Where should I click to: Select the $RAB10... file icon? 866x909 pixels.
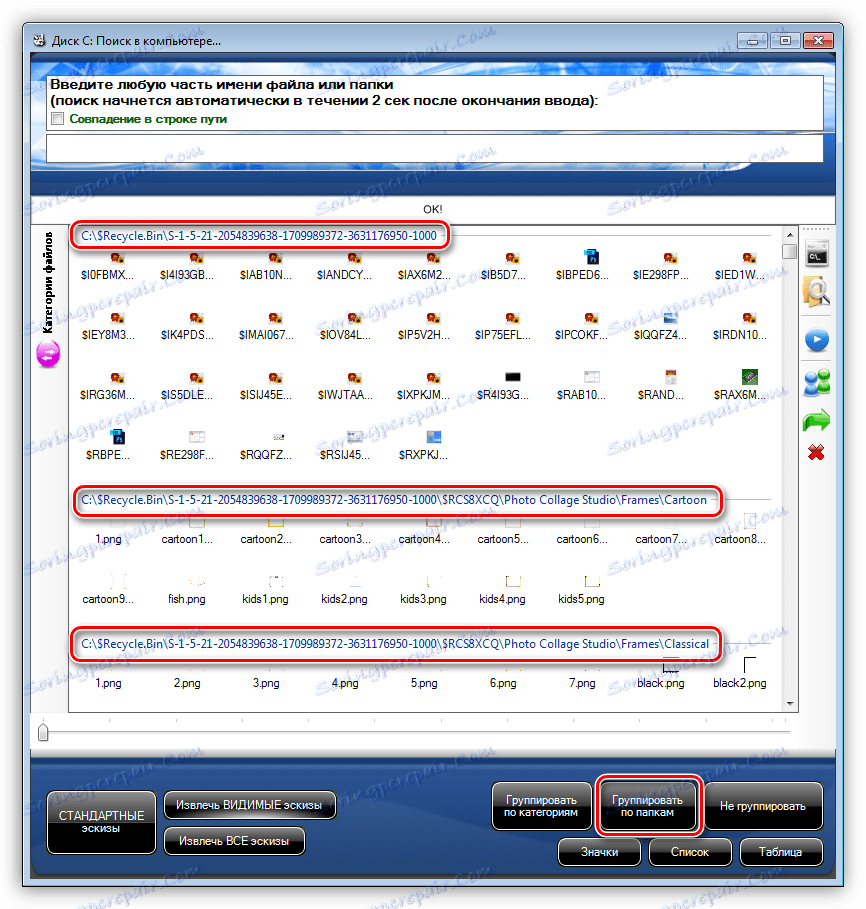[x=591, y=377]
